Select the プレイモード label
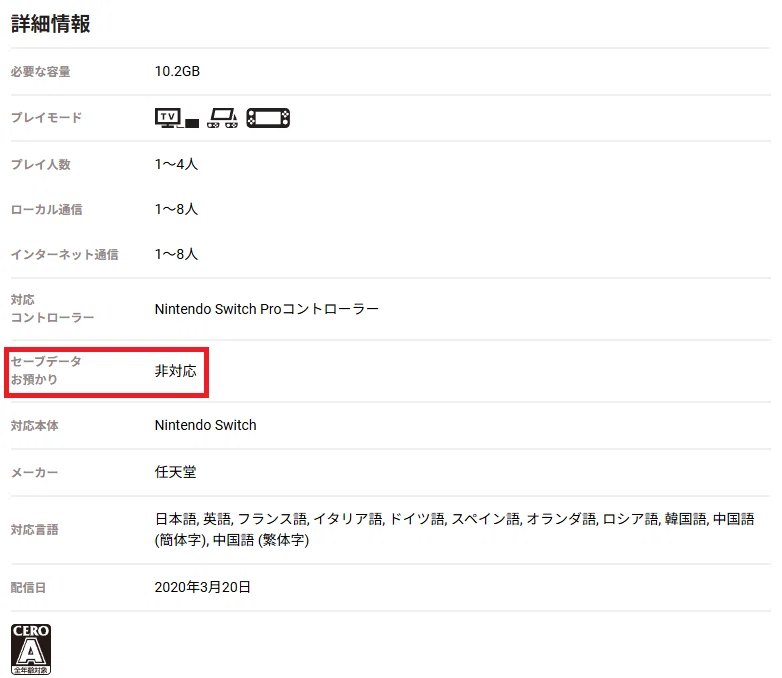This screenshot has width=782, height=678. tap(46, 118)
